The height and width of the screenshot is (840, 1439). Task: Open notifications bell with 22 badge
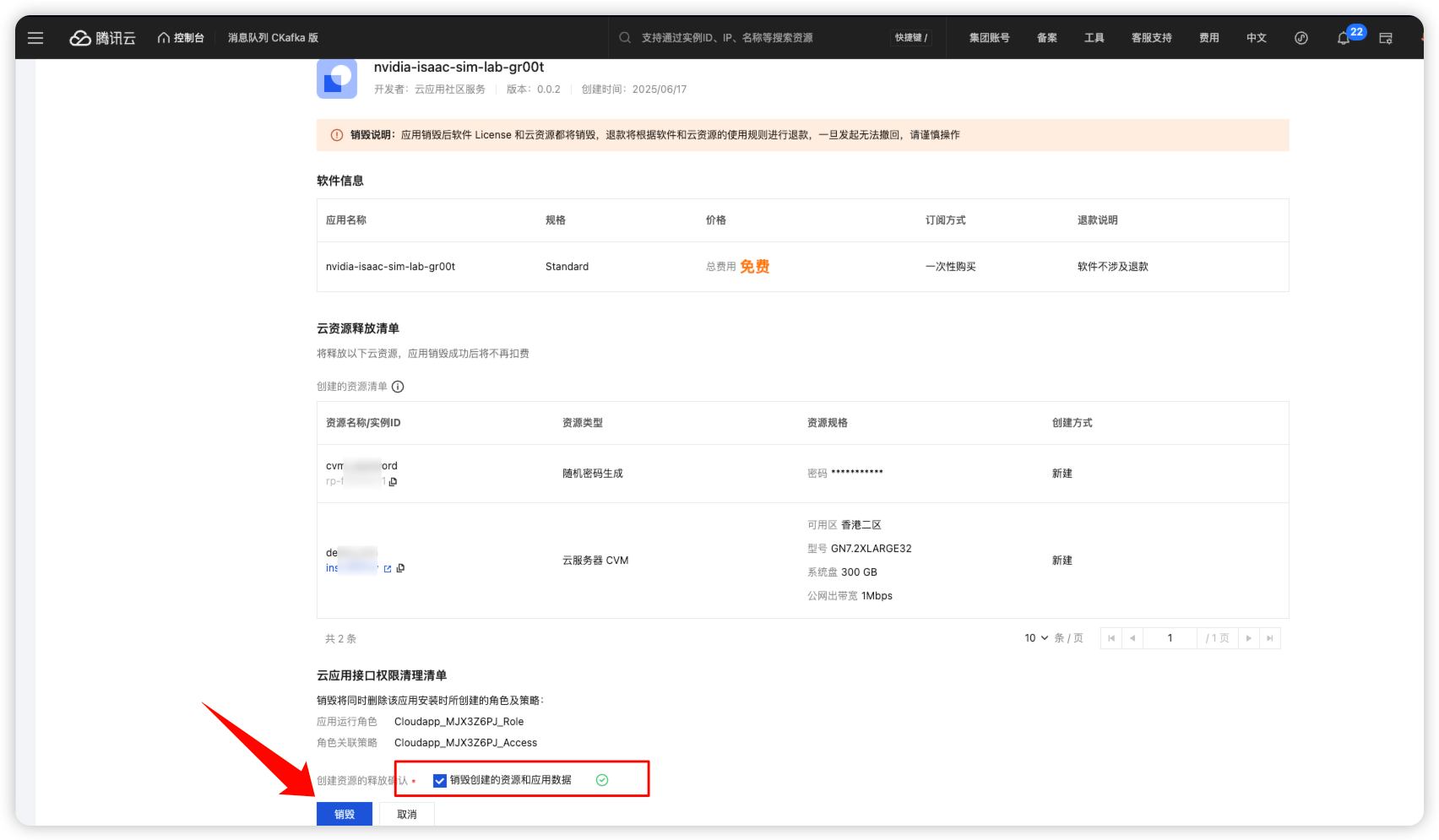[1344, 38]
